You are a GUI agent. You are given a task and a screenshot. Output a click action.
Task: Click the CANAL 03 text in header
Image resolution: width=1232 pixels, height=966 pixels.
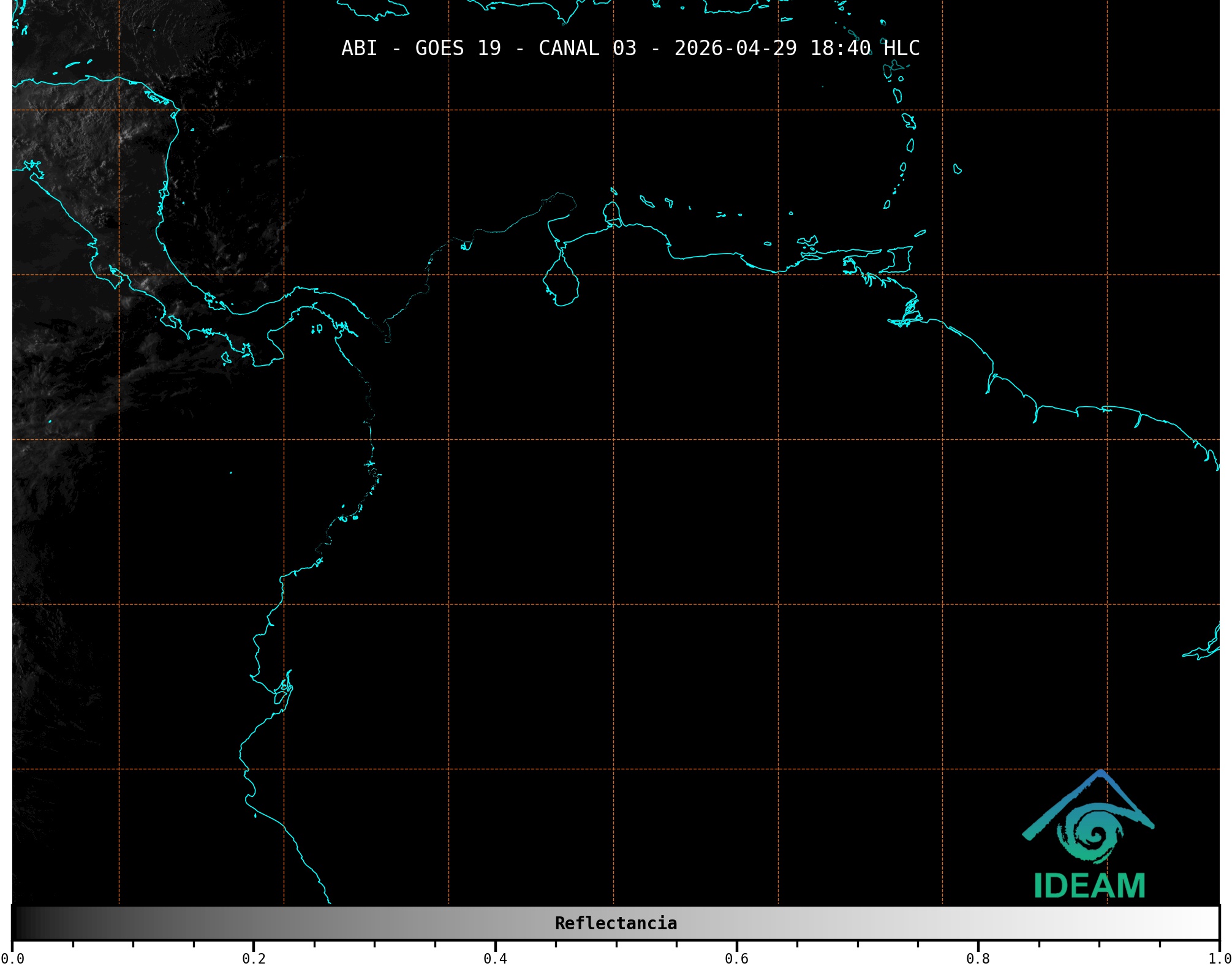click(587, 48)
